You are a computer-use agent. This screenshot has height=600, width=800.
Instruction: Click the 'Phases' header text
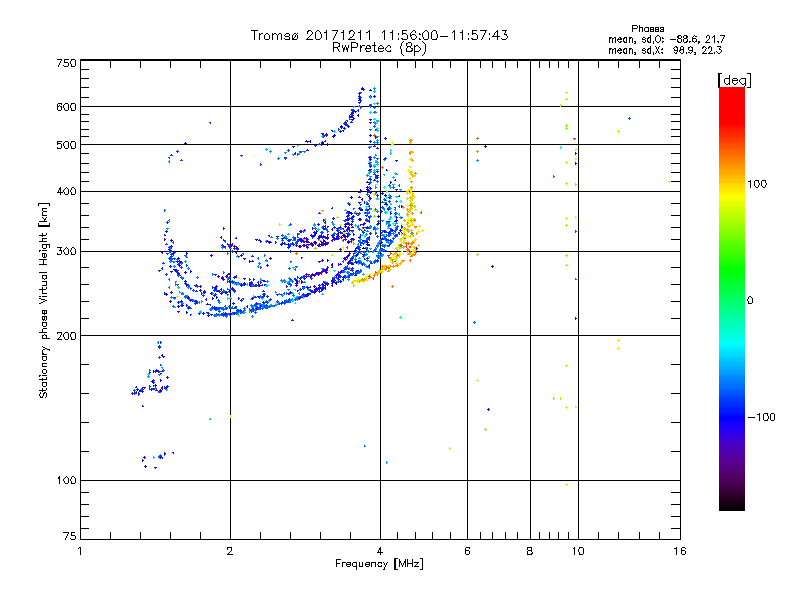(647, 29)
